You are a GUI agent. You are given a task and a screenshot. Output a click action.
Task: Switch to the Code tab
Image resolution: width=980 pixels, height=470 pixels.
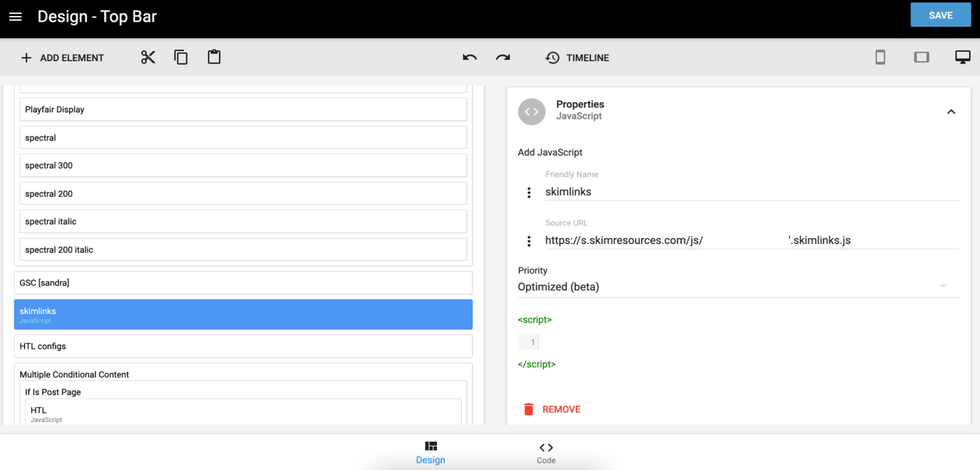pyautogui.click(x=546, y=453)
